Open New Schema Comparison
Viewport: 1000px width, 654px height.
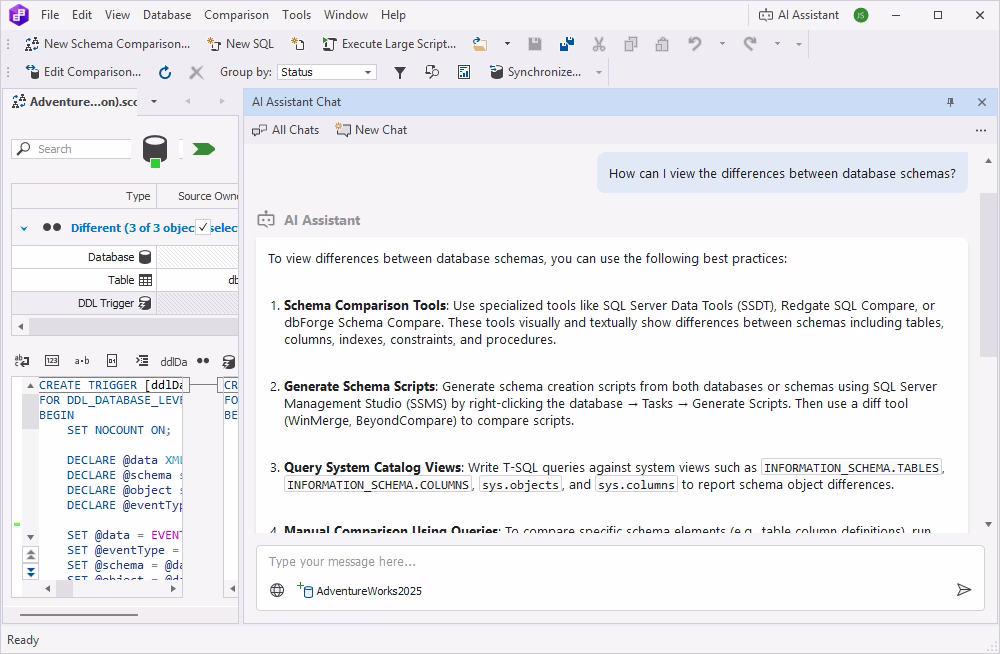point(107,44)
